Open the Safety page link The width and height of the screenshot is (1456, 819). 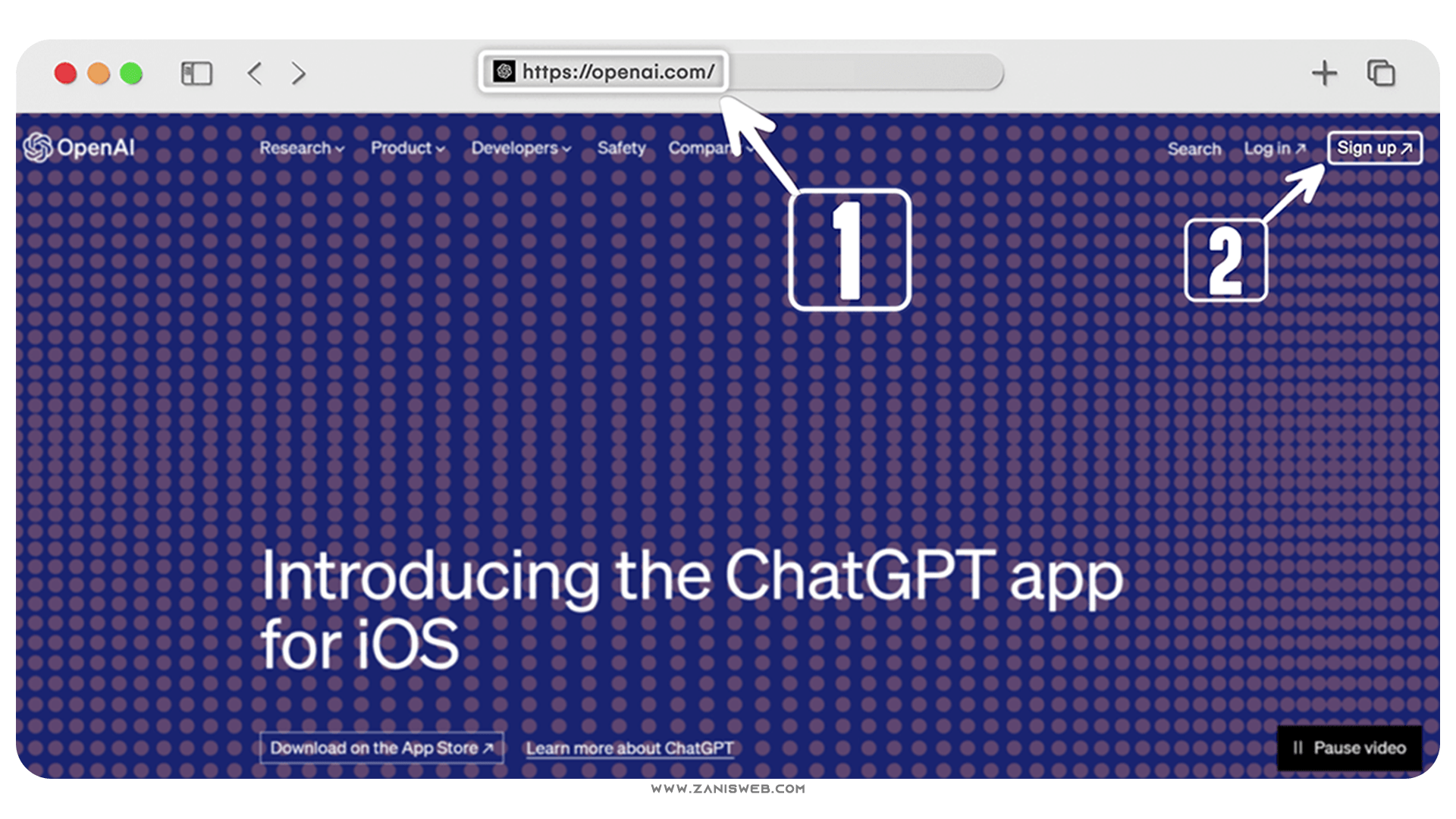621,148
